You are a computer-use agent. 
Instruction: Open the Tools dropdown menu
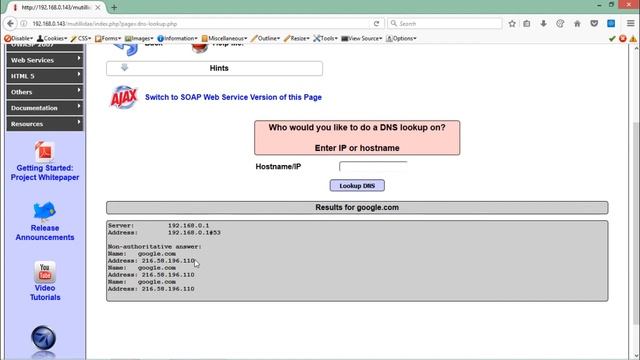point(325,38)
